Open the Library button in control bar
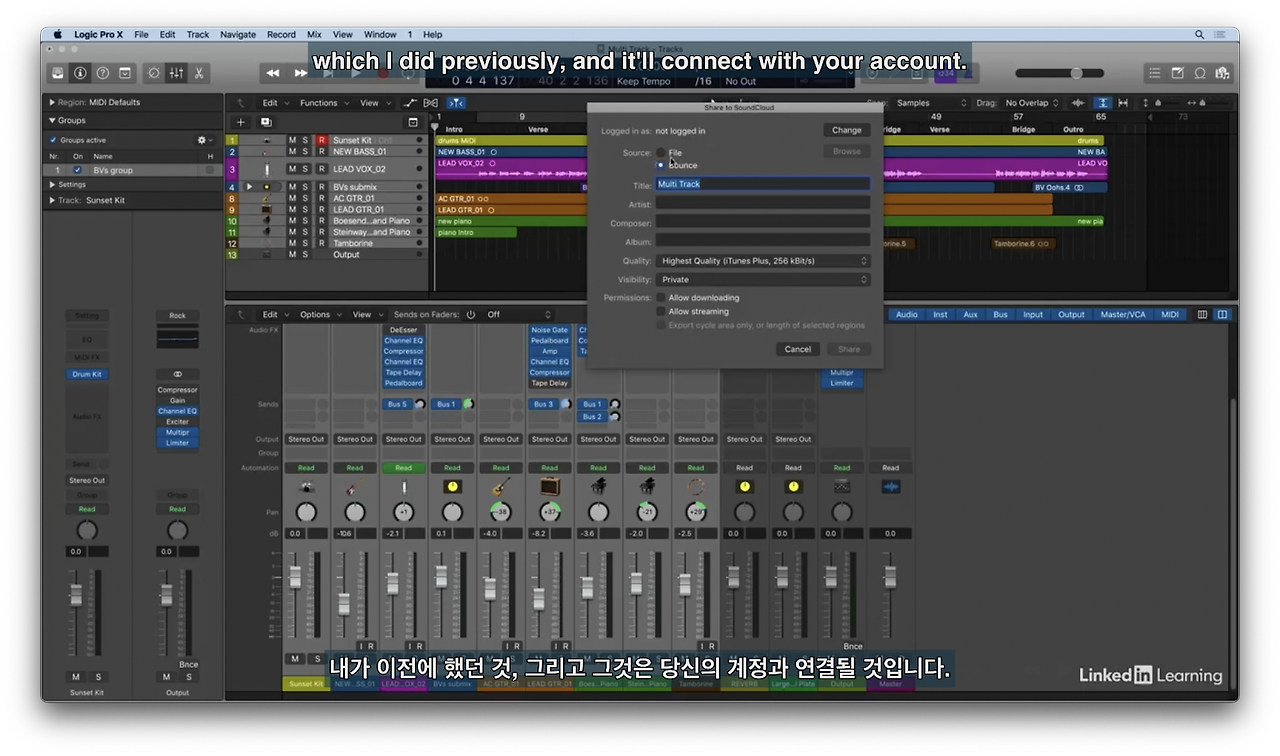Screen dimensions: 1280x756 [58, 73]
